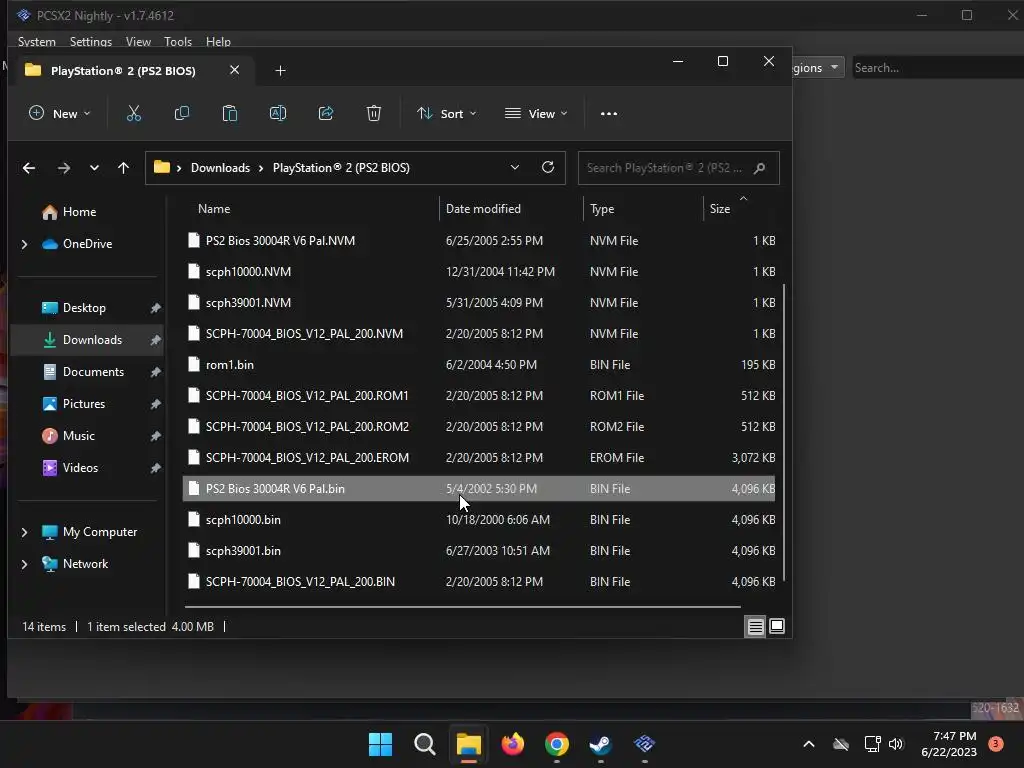The height and width of the screenshot is (768, 1024).
Task: Click the Cut scissors icon
Action: point(134,114)
